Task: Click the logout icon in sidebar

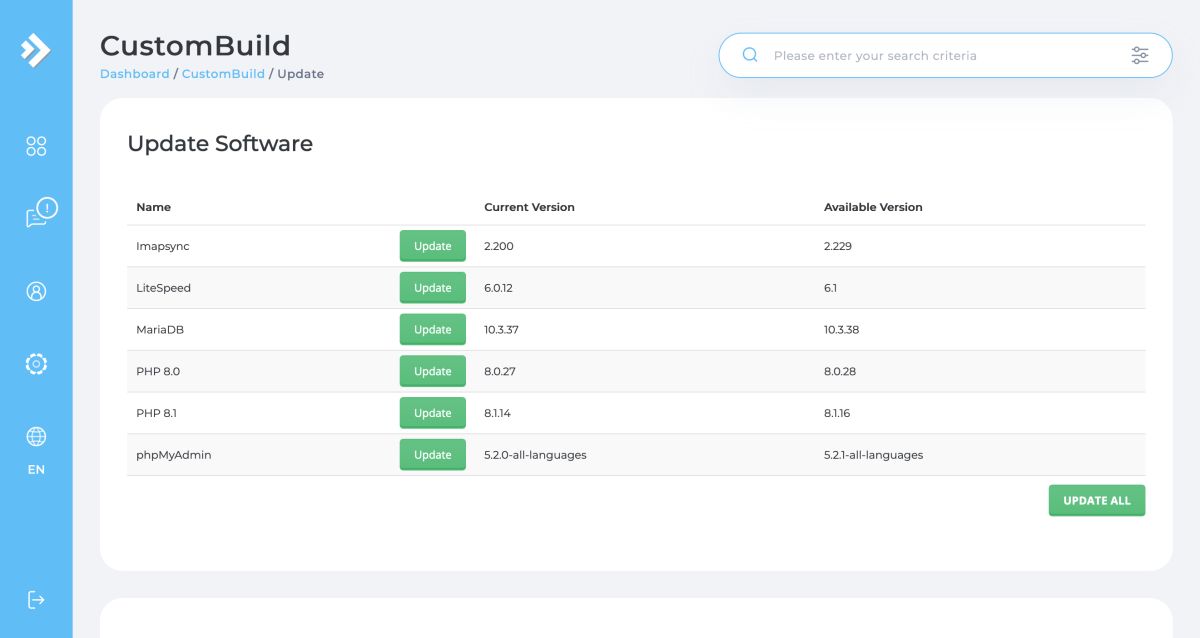Action: [x=36, y=599]
